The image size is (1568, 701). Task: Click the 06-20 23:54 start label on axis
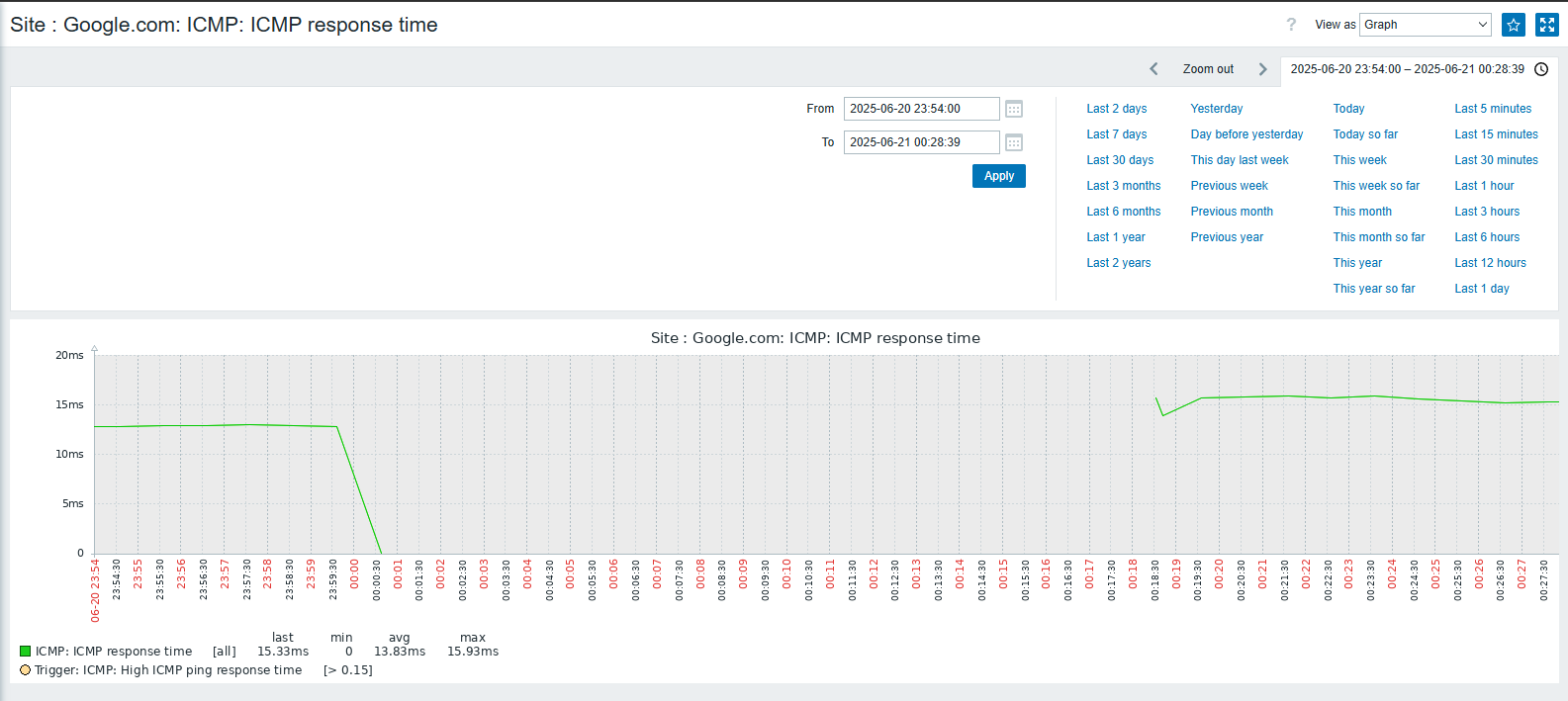click(x=95, y=591)
